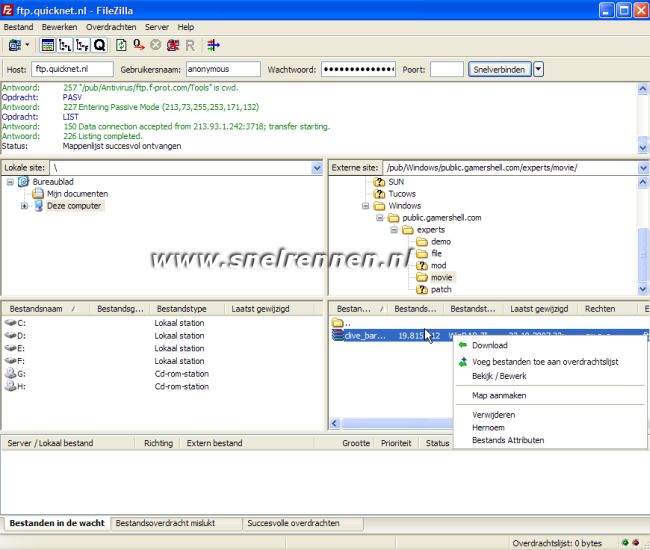Select the SUN remote folder

coord(396,182)
